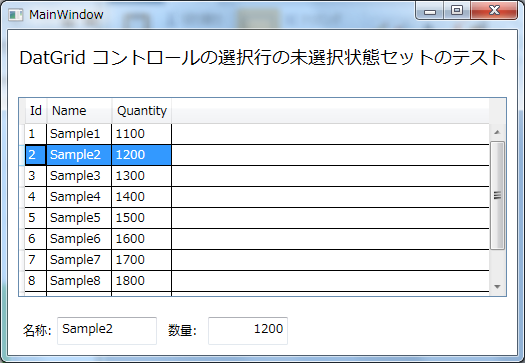Image resolution: width=525 pixels, height=363 pixels.
Task: Focus the 名称 text box containing Sample2
Action: (107, 331)
